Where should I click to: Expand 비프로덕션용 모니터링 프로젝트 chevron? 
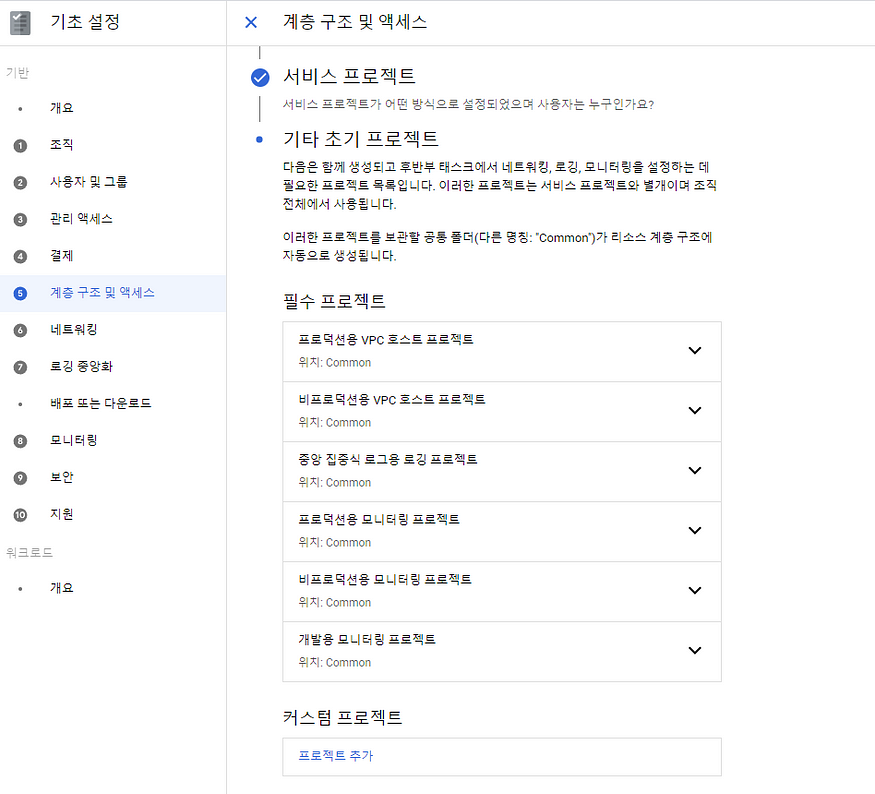point(695,590)
